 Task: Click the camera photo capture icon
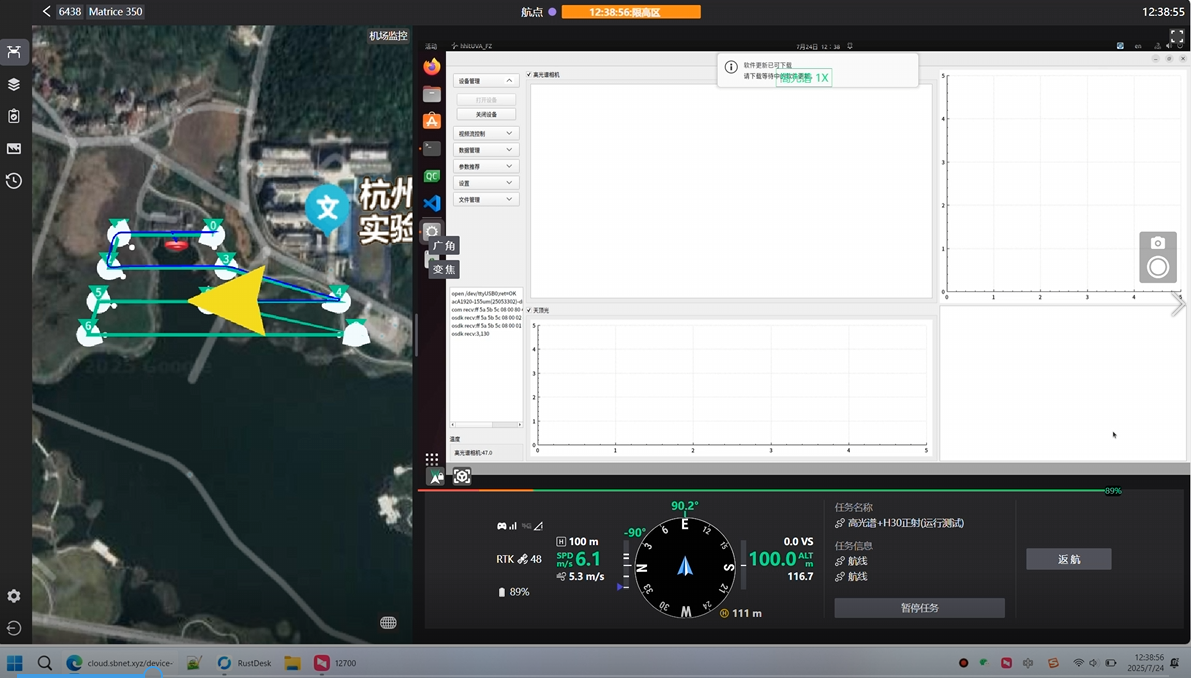pos(1158,243)
